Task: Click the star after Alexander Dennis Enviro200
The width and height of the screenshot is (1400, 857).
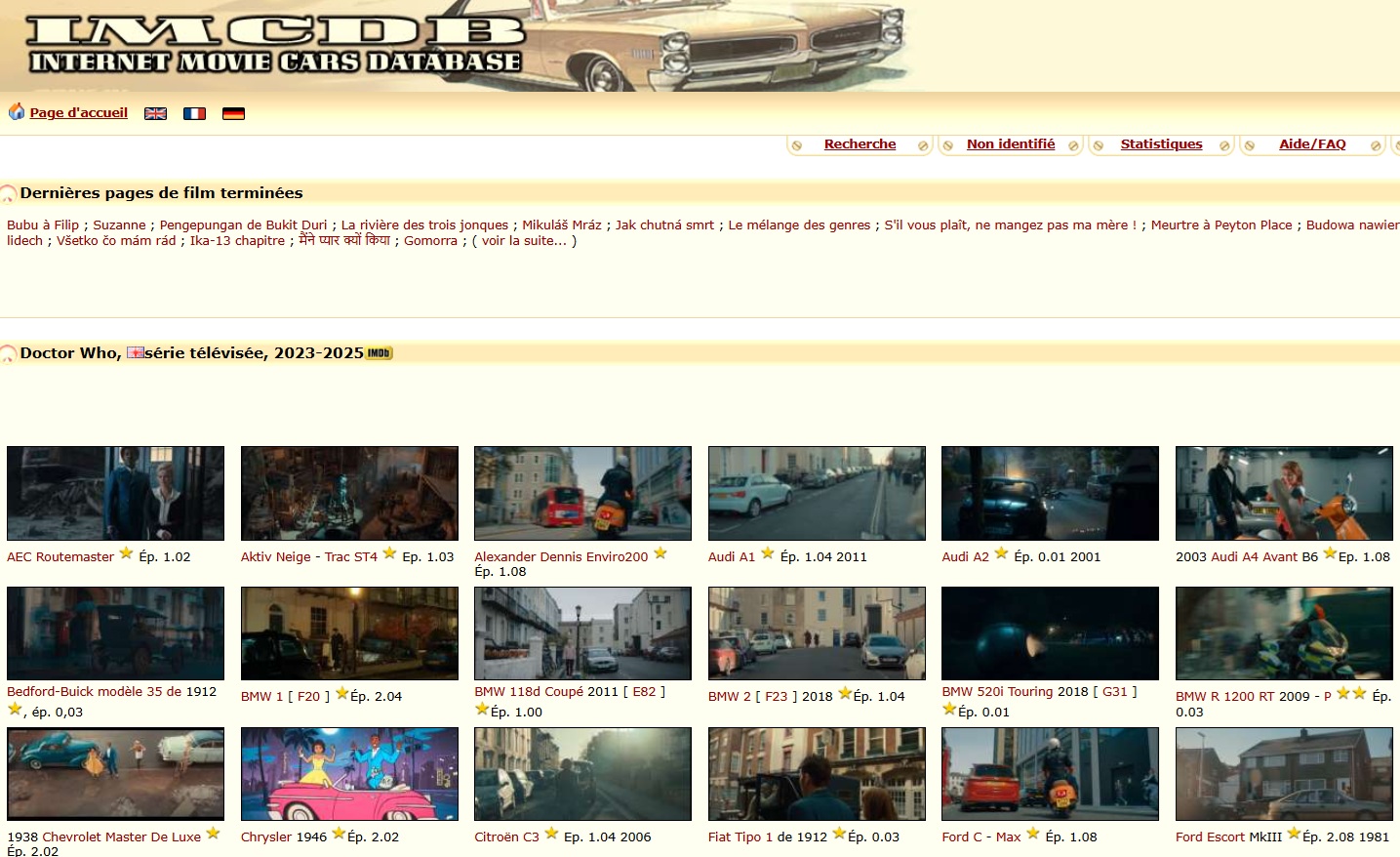Action: 660,553
